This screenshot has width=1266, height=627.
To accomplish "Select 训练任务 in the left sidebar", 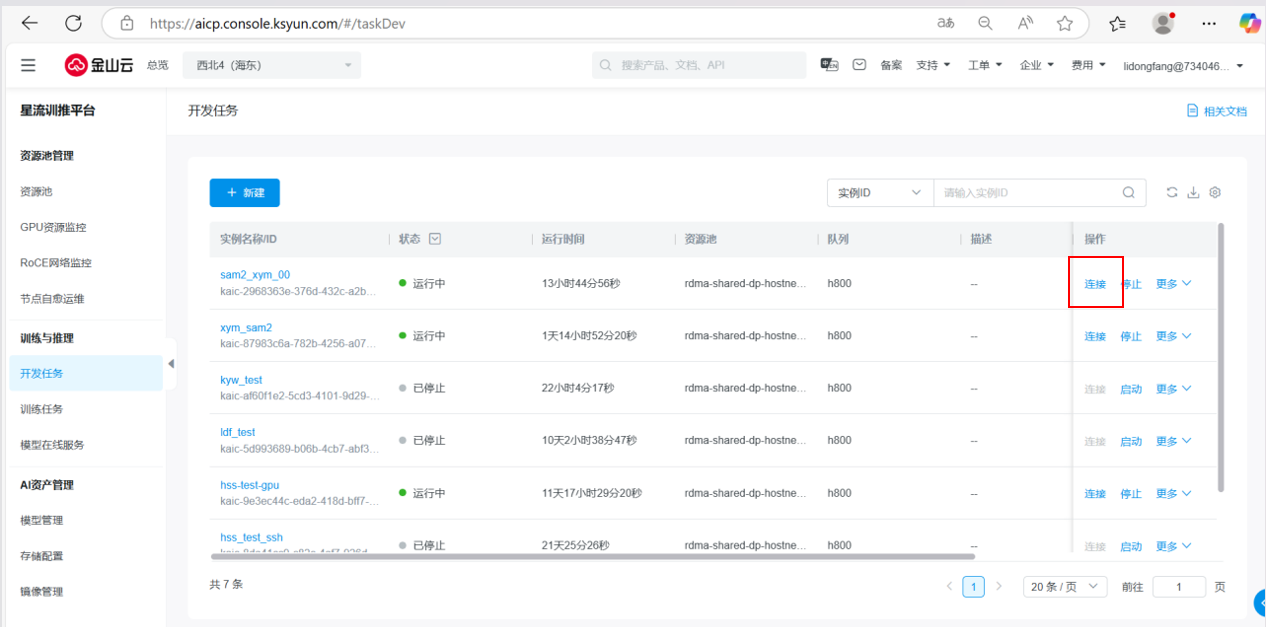I will coord(41,409).
